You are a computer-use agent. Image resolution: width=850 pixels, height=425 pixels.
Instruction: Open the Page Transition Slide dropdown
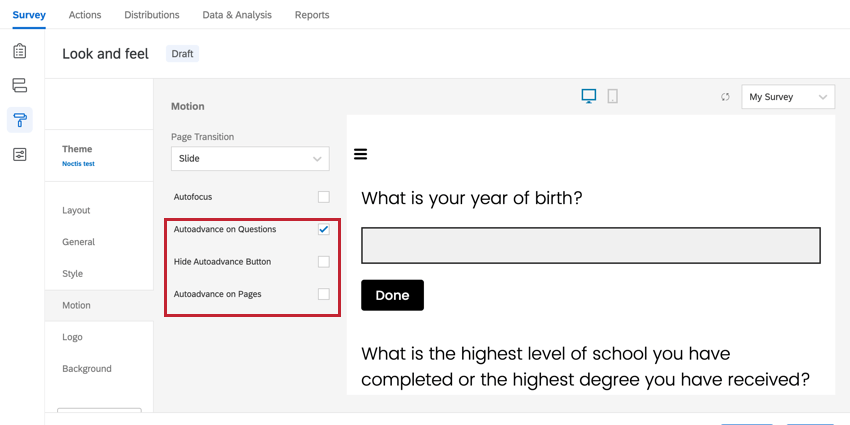coord(250,158)
